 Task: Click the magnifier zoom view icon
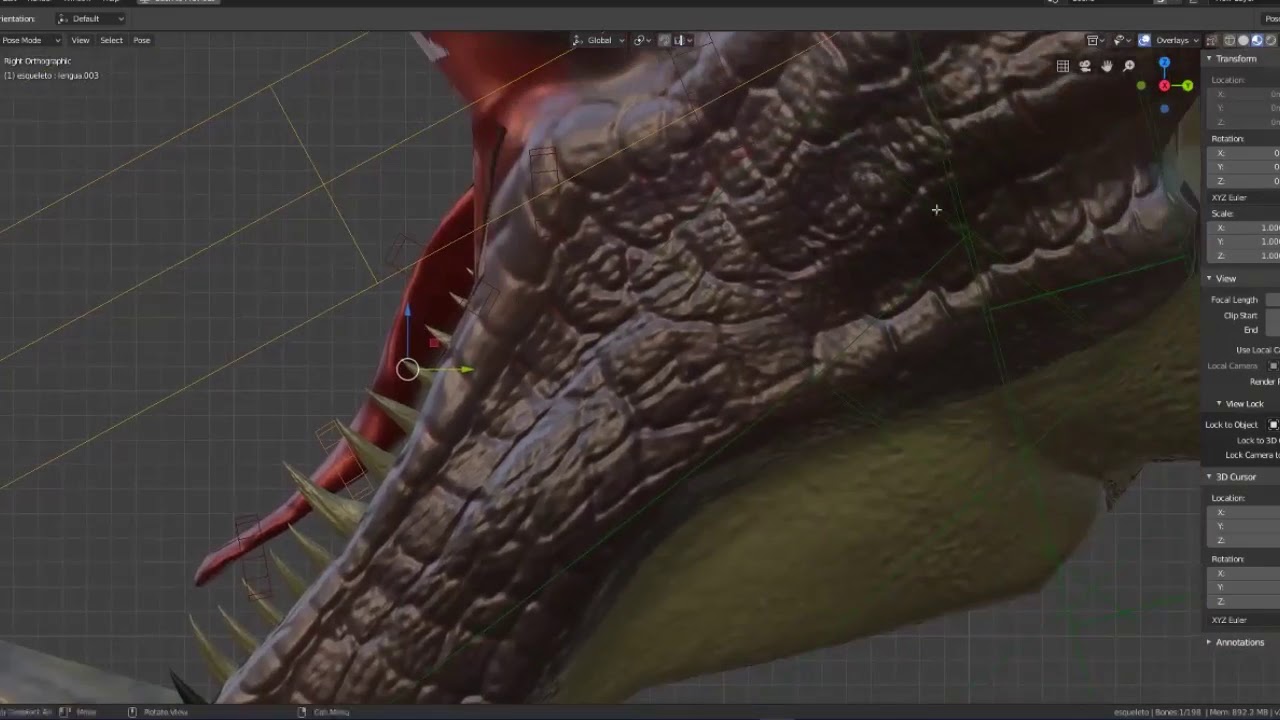1129,66
